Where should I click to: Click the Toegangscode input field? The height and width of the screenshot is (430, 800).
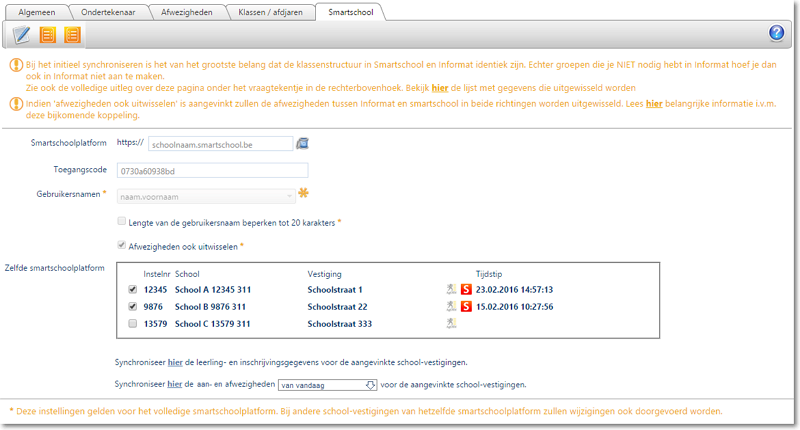[211, 171]
